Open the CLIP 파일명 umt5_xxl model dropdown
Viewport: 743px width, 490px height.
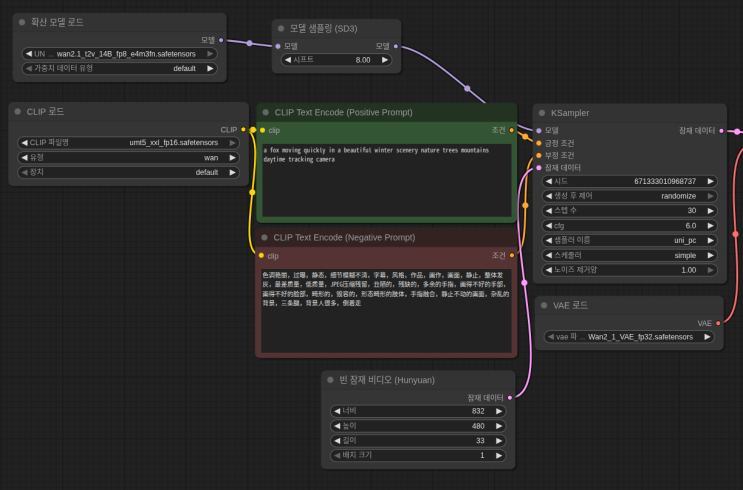(130, 143)
